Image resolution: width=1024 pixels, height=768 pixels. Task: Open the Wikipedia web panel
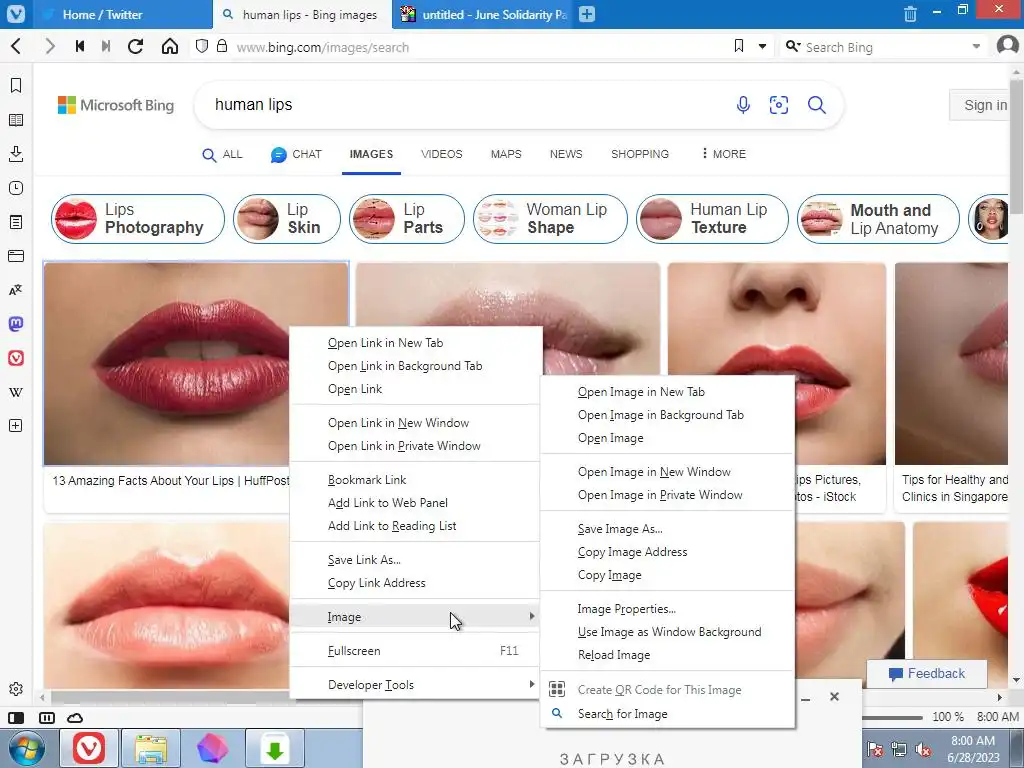click(x=16, y=392)
